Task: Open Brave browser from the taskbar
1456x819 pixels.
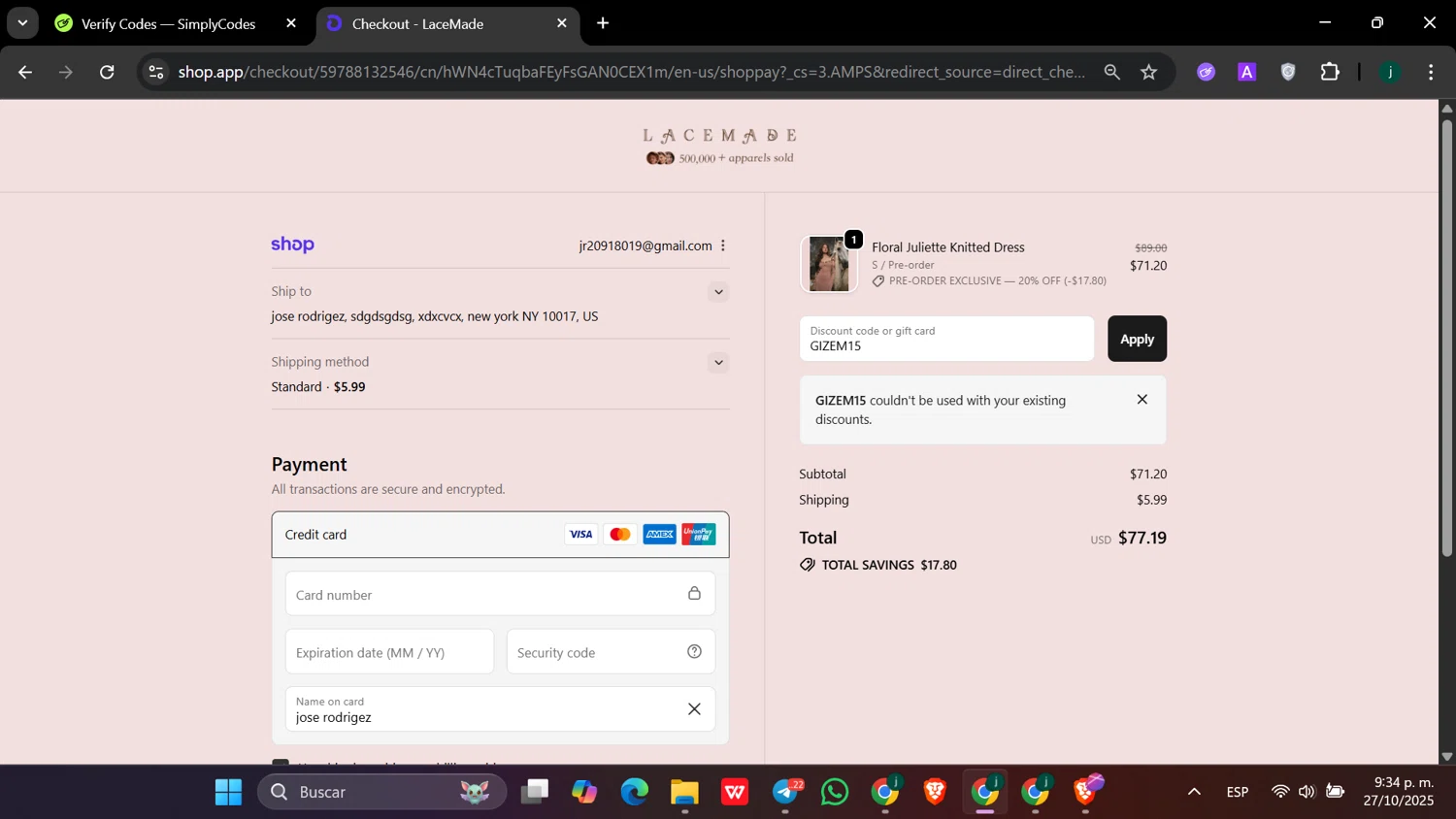Action: [x=935, y=792]
